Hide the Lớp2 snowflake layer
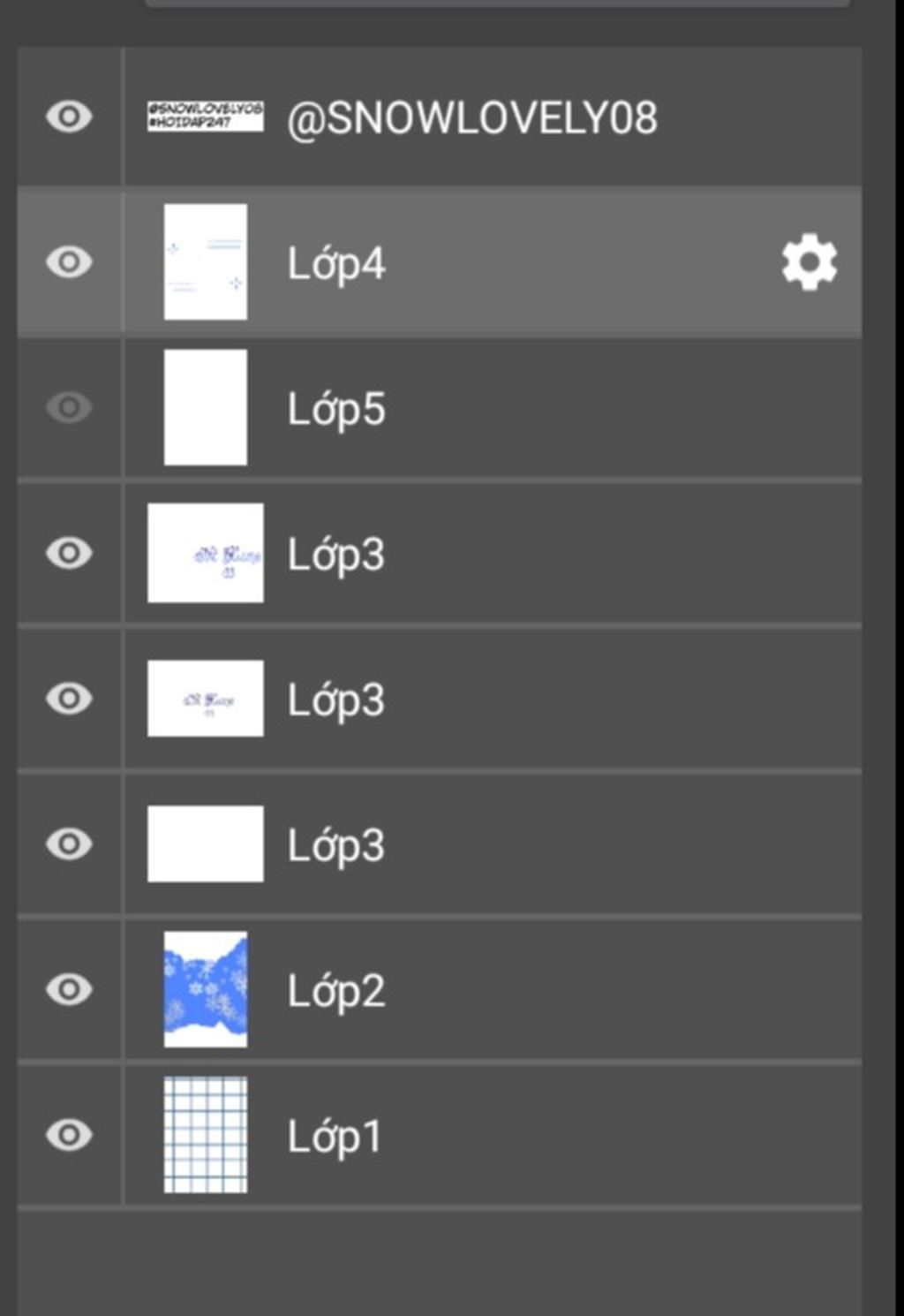This screenshot has width=904, height=1316. click(69, 989)
